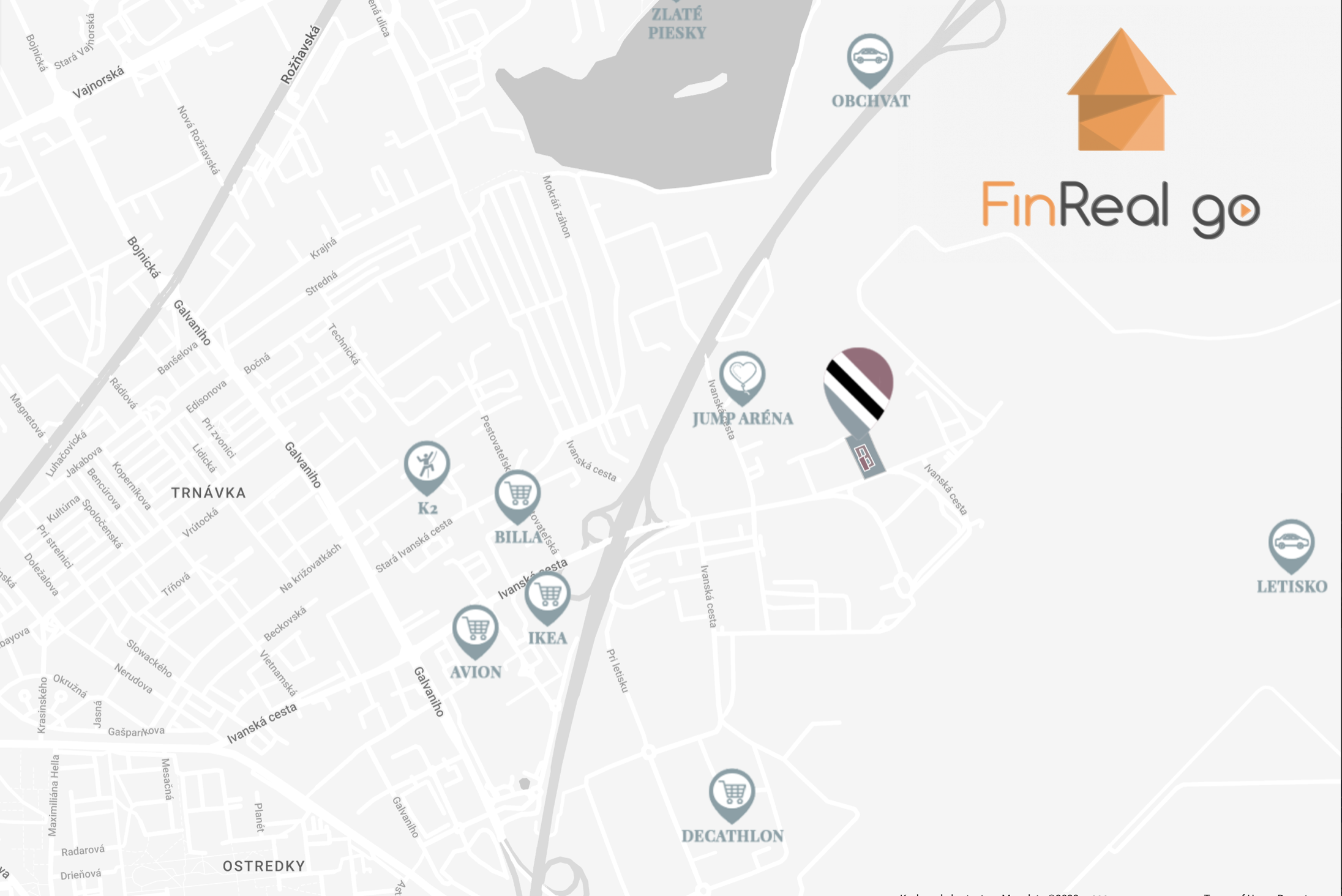Click the Obchvat car marker pin
Viewport: 1342px width, 896px height.
point(869,60)
